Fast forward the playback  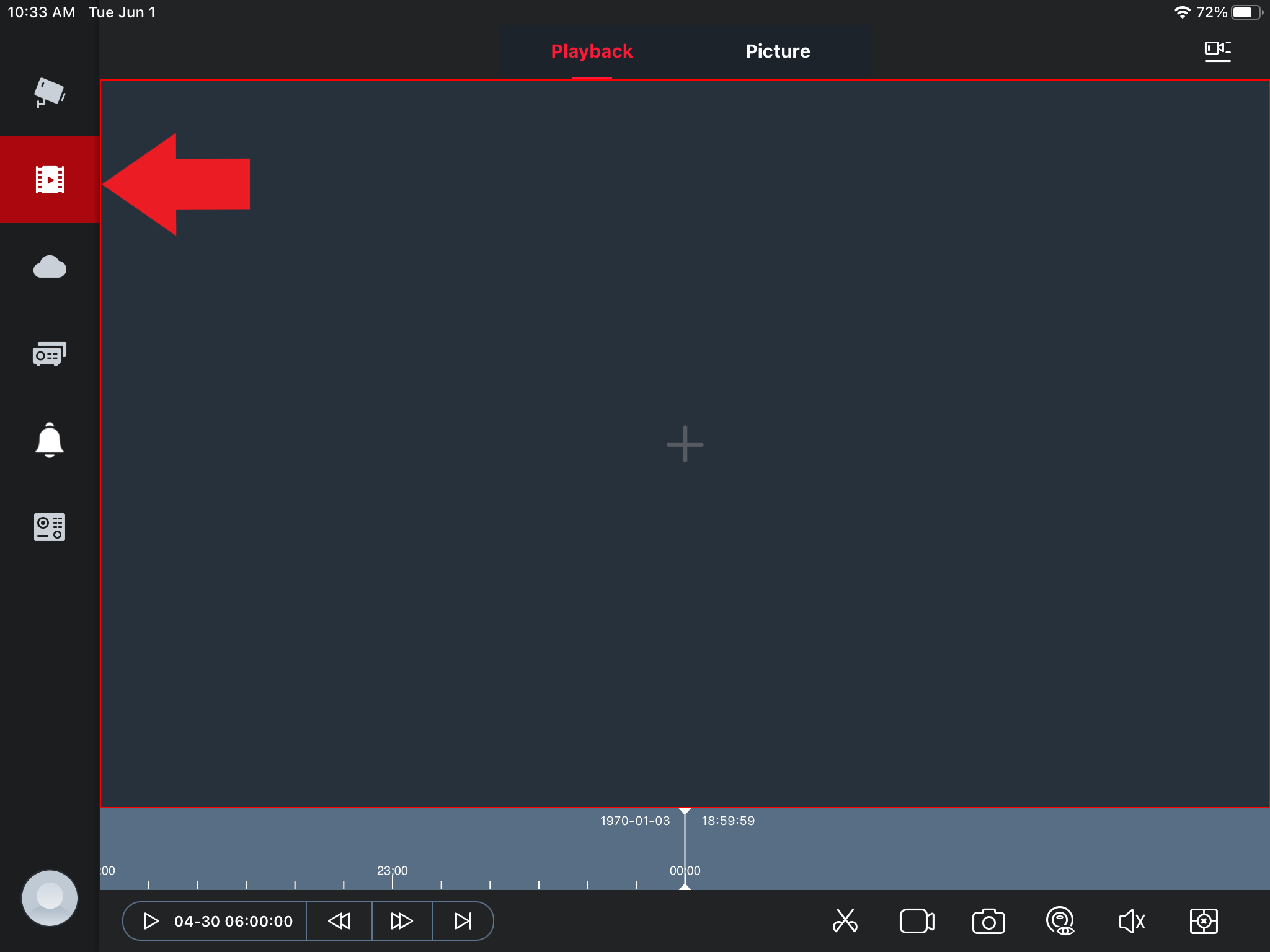(401, 921)
